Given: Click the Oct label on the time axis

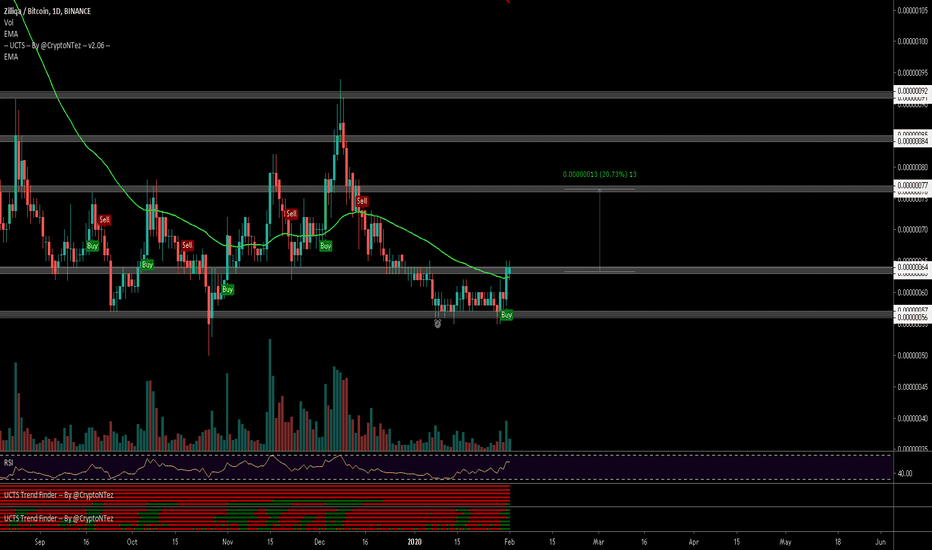Looking at the screenshot, I should coord(132,542).
